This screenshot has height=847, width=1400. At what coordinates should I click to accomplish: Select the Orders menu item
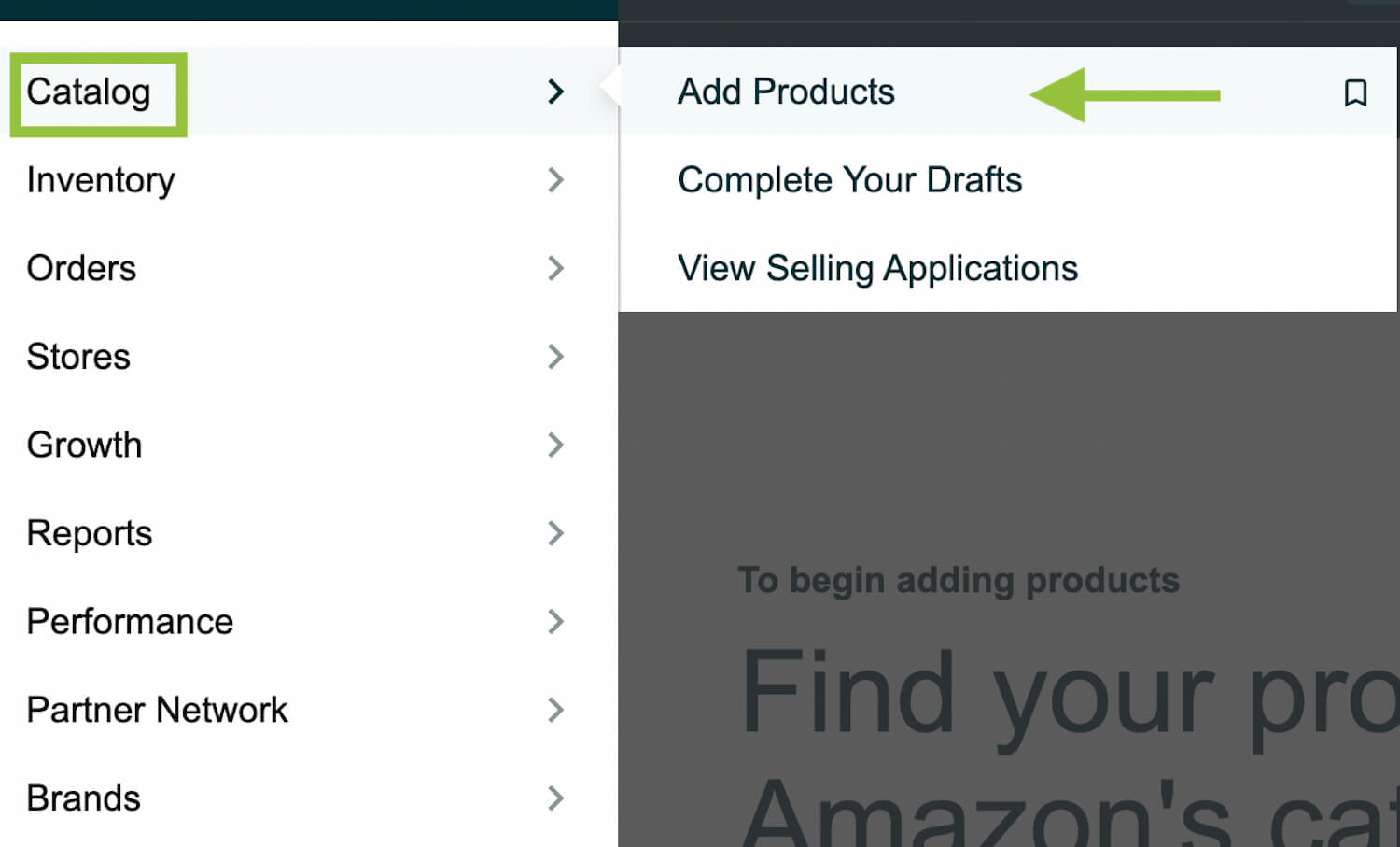point(309,268)
